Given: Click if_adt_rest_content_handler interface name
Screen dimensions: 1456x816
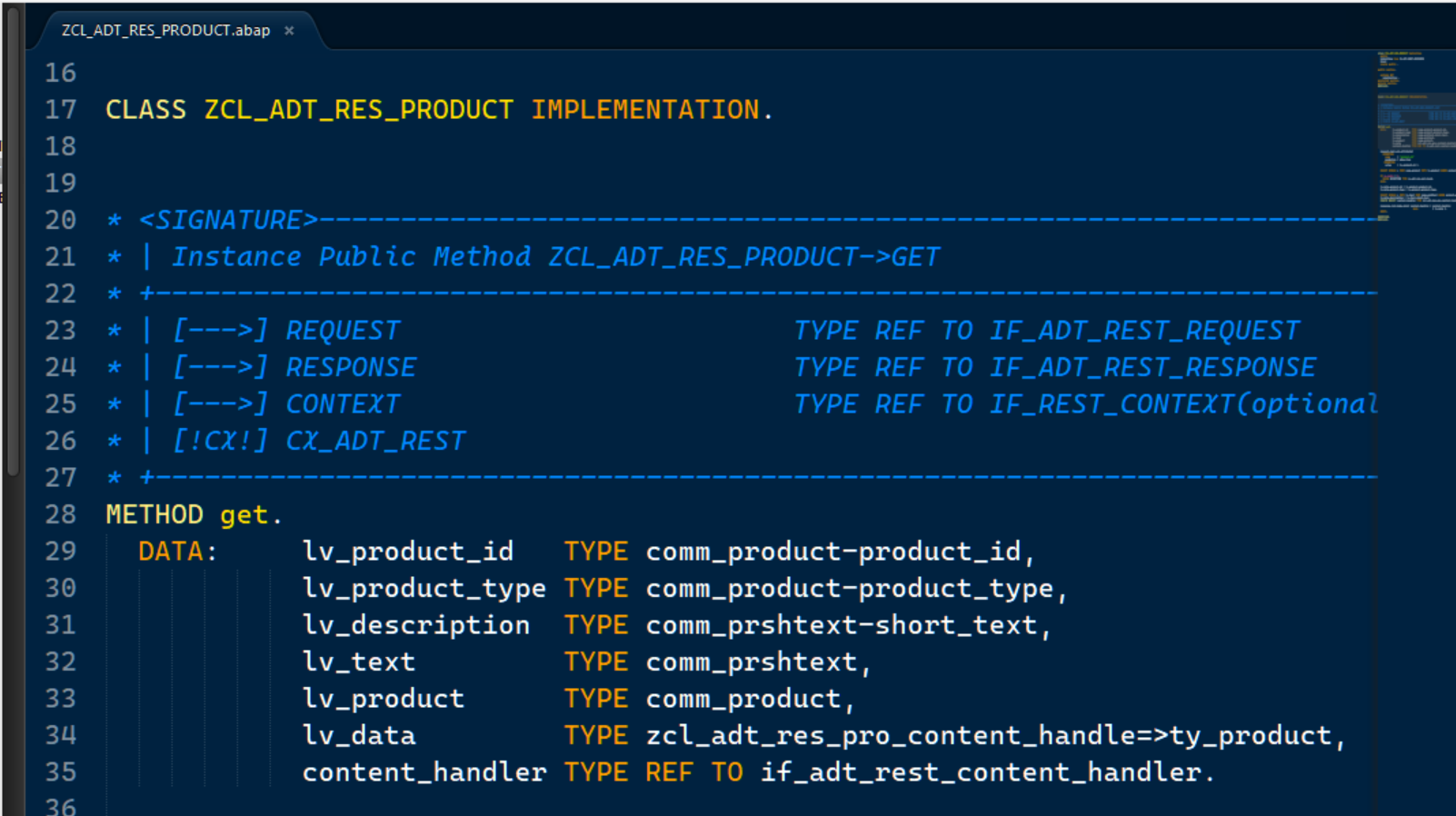Looking at the screenshot, I should (x=981, y=772).
